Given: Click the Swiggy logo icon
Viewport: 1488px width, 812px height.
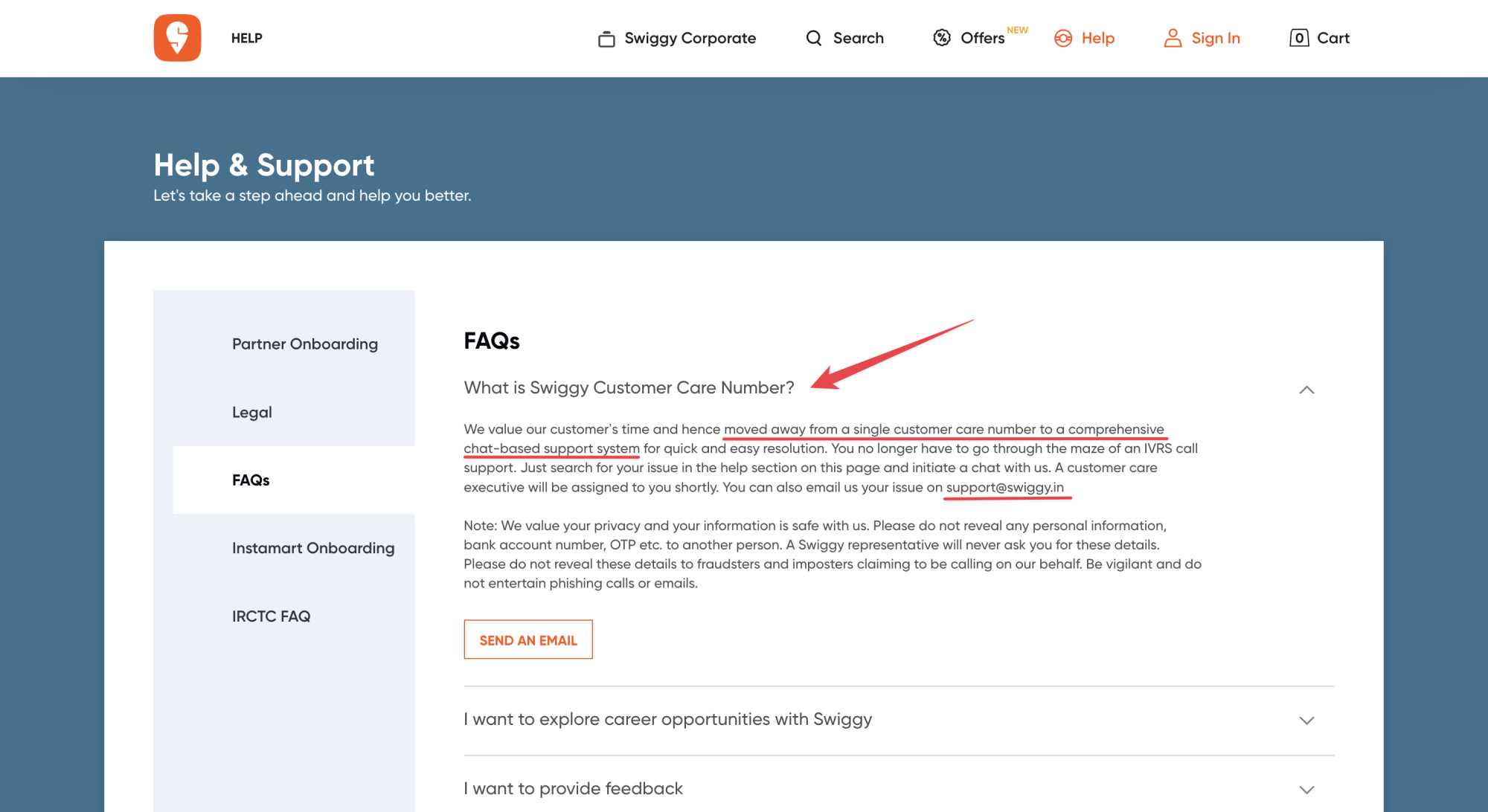Looking at the screenshot, I should click(177, 38).
